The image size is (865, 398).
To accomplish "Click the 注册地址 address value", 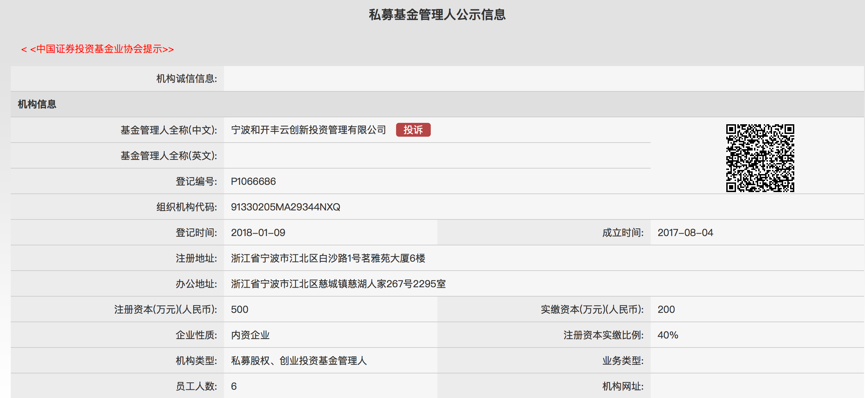I will 329,258.
